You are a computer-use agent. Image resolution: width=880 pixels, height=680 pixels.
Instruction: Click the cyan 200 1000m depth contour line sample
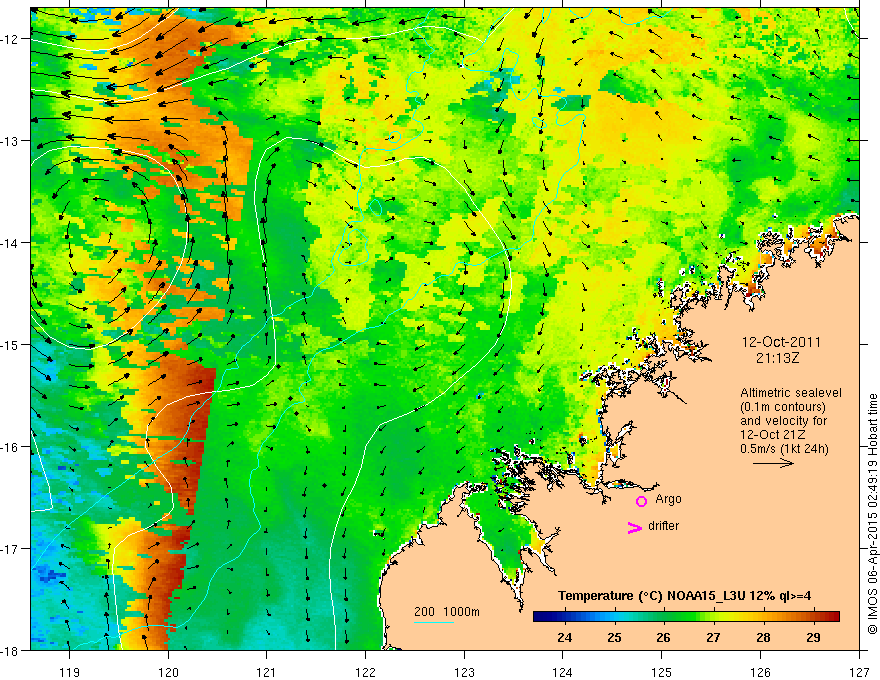(x=434, y=622)
